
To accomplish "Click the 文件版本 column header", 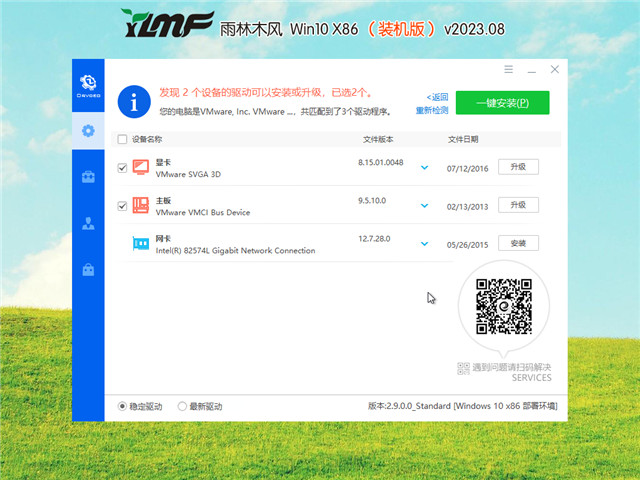I will click(378, 139).
